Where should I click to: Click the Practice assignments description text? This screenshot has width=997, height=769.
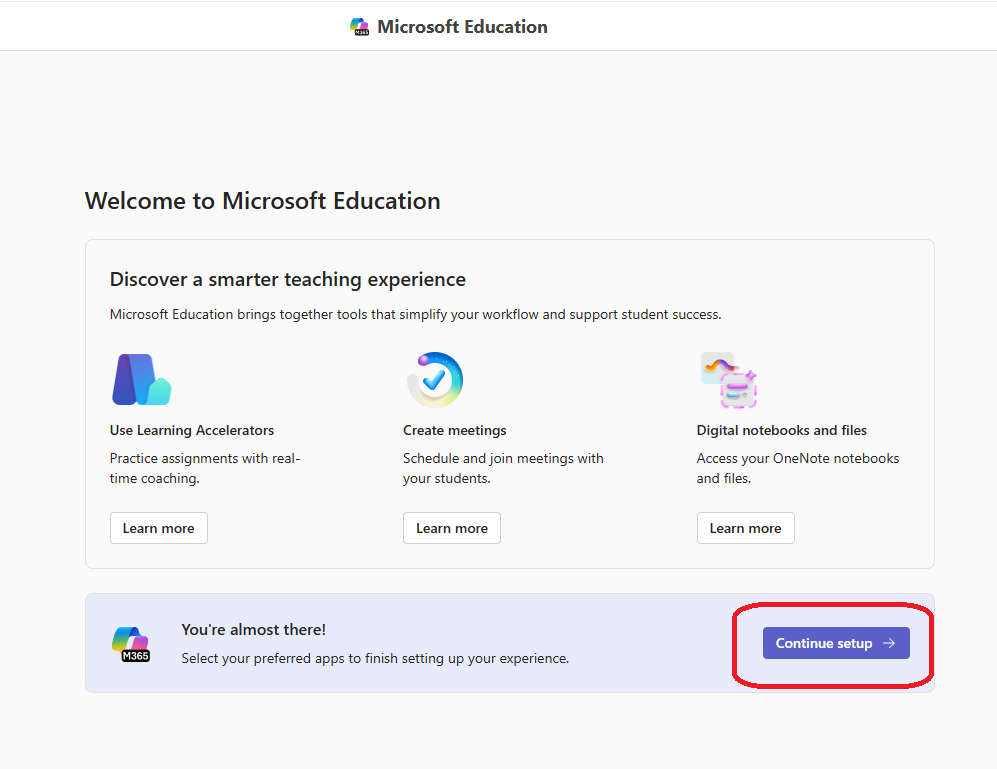204,468
